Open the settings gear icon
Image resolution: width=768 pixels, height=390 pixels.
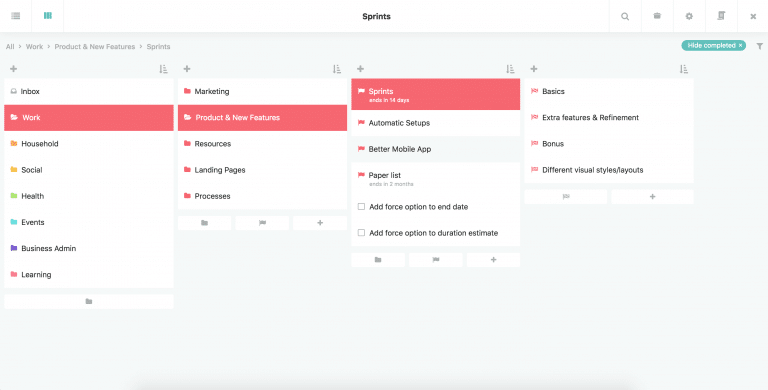click(689, 16)
